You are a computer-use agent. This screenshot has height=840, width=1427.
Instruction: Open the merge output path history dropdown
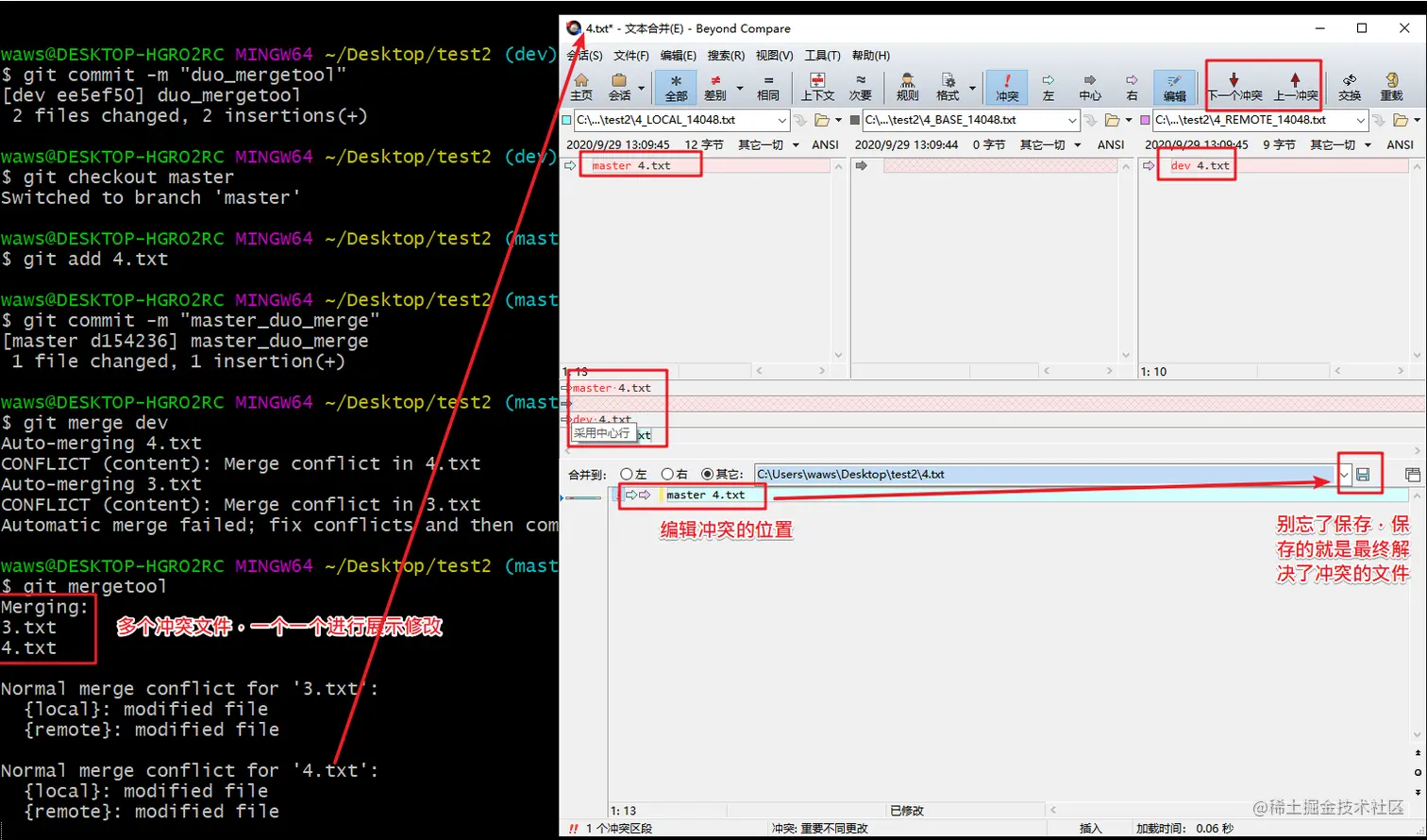1344,475
